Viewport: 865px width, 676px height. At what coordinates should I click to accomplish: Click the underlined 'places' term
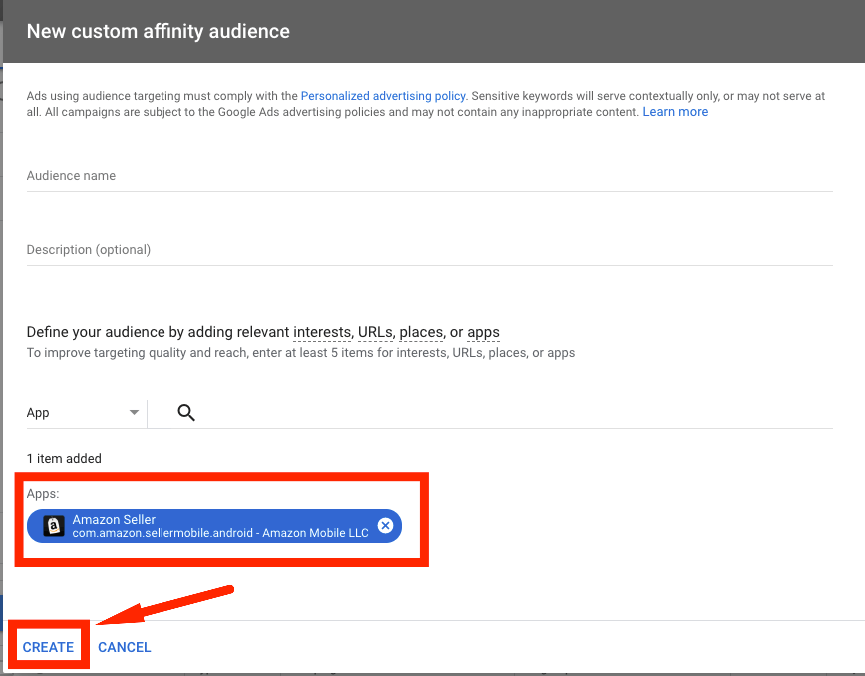421,332
